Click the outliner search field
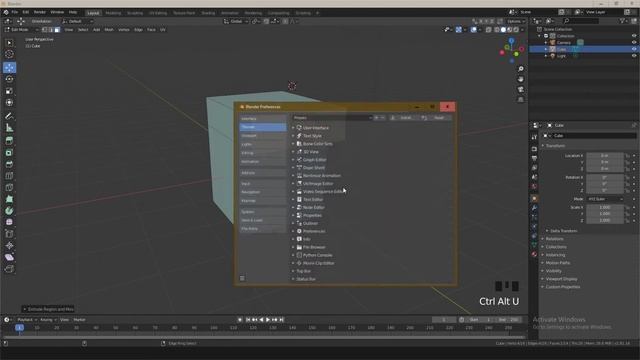 pos(581,21)
